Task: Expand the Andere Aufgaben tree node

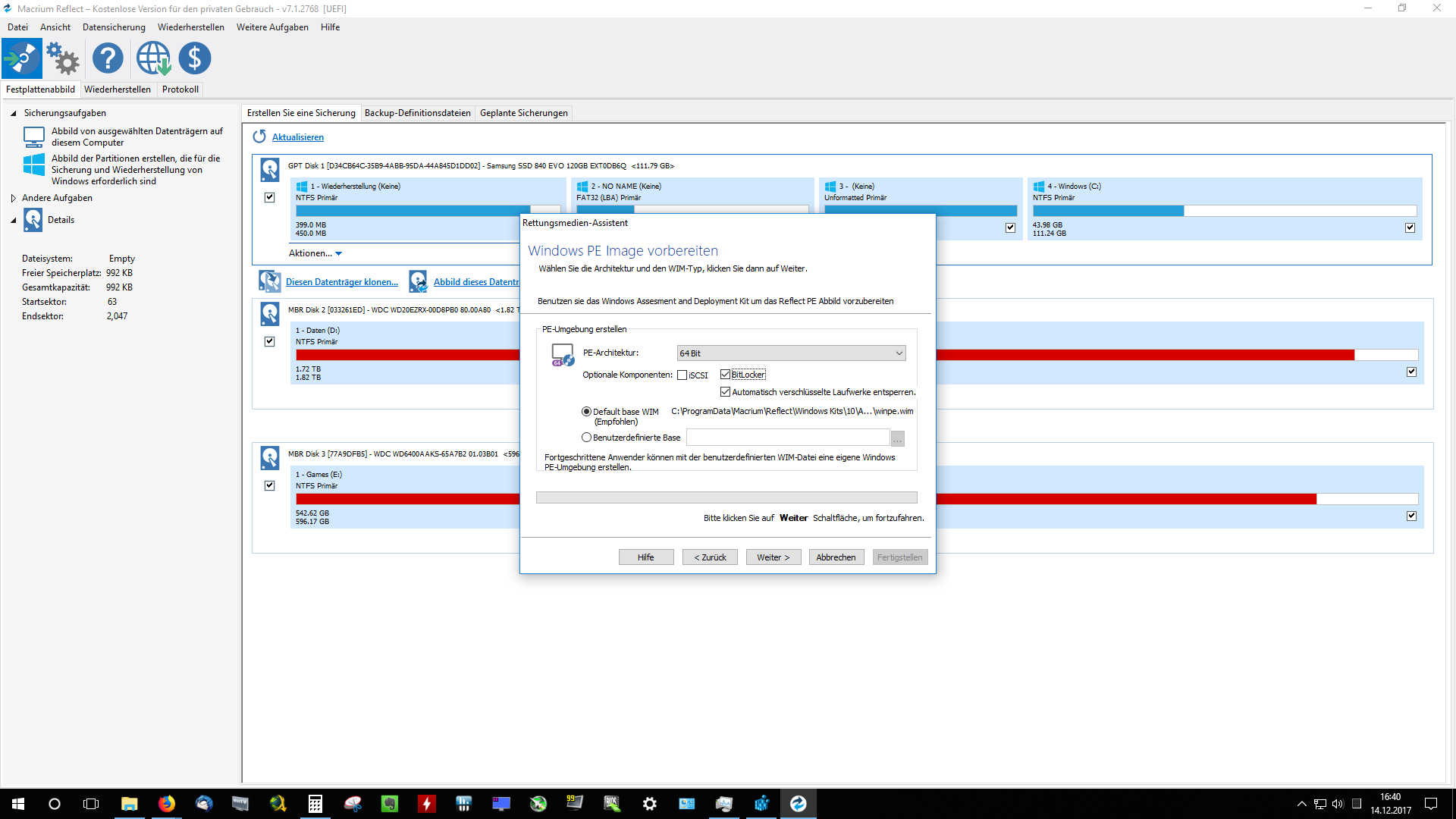Action: 14,198
